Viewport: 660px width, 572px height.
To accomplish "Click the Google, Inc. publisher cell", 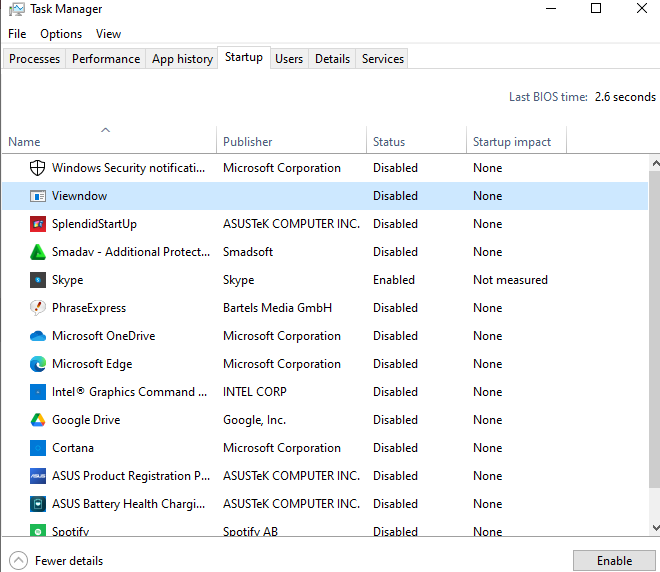I will (x=254, y=420).
